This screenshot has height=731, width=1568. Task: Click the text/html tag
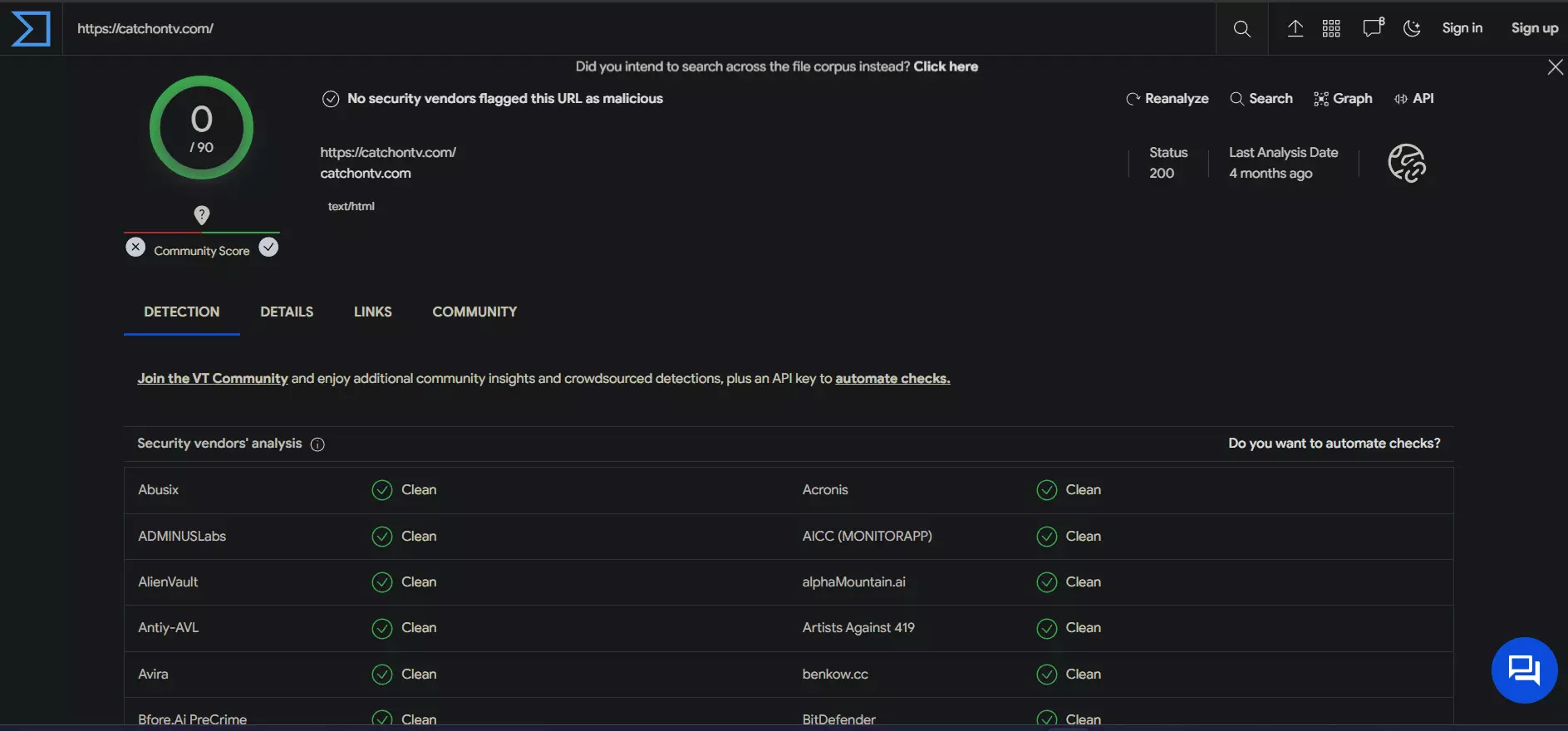pos(351,207)
